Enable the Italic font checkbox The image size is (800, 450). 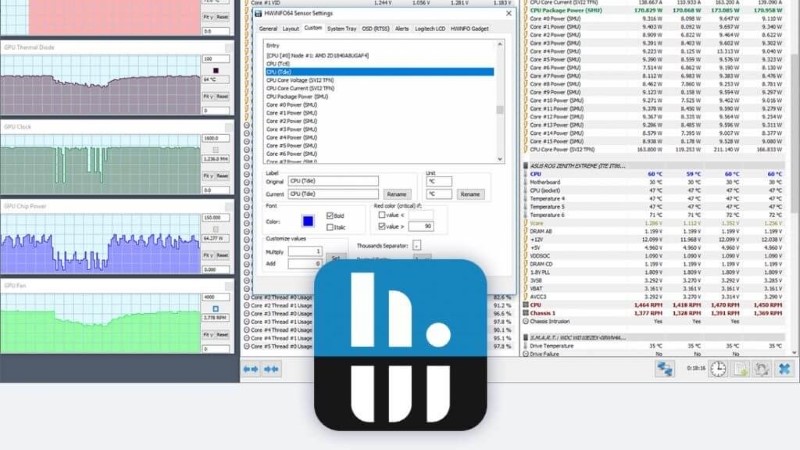coord(330,227)
